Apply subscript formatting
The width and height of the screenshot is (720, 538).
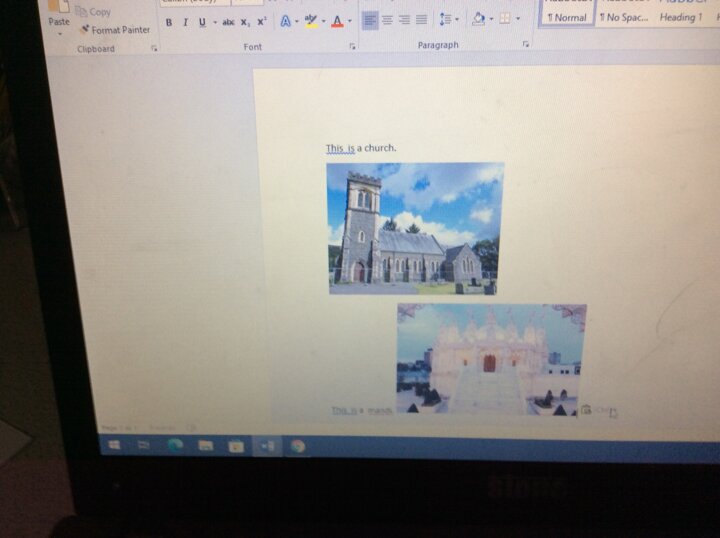point(245,22)
